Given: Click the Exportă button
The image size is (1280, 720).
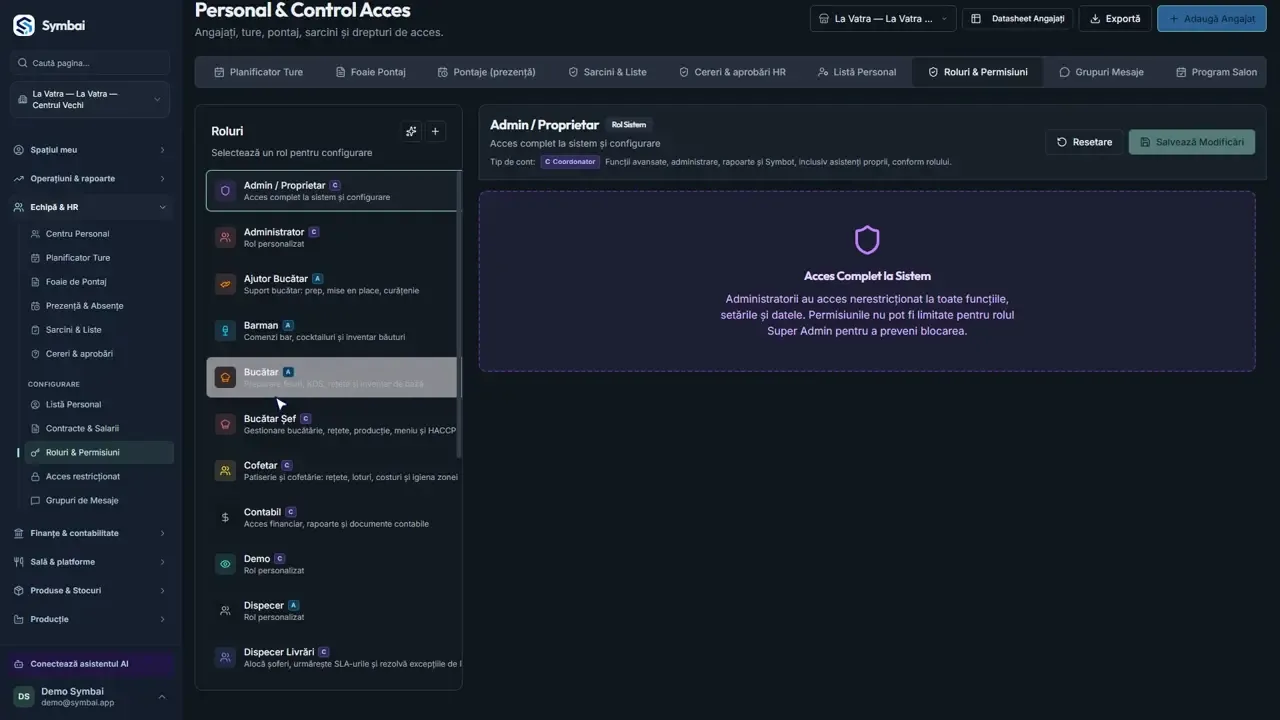Looking at the screenshot, I should click(x=1115, y=18).
